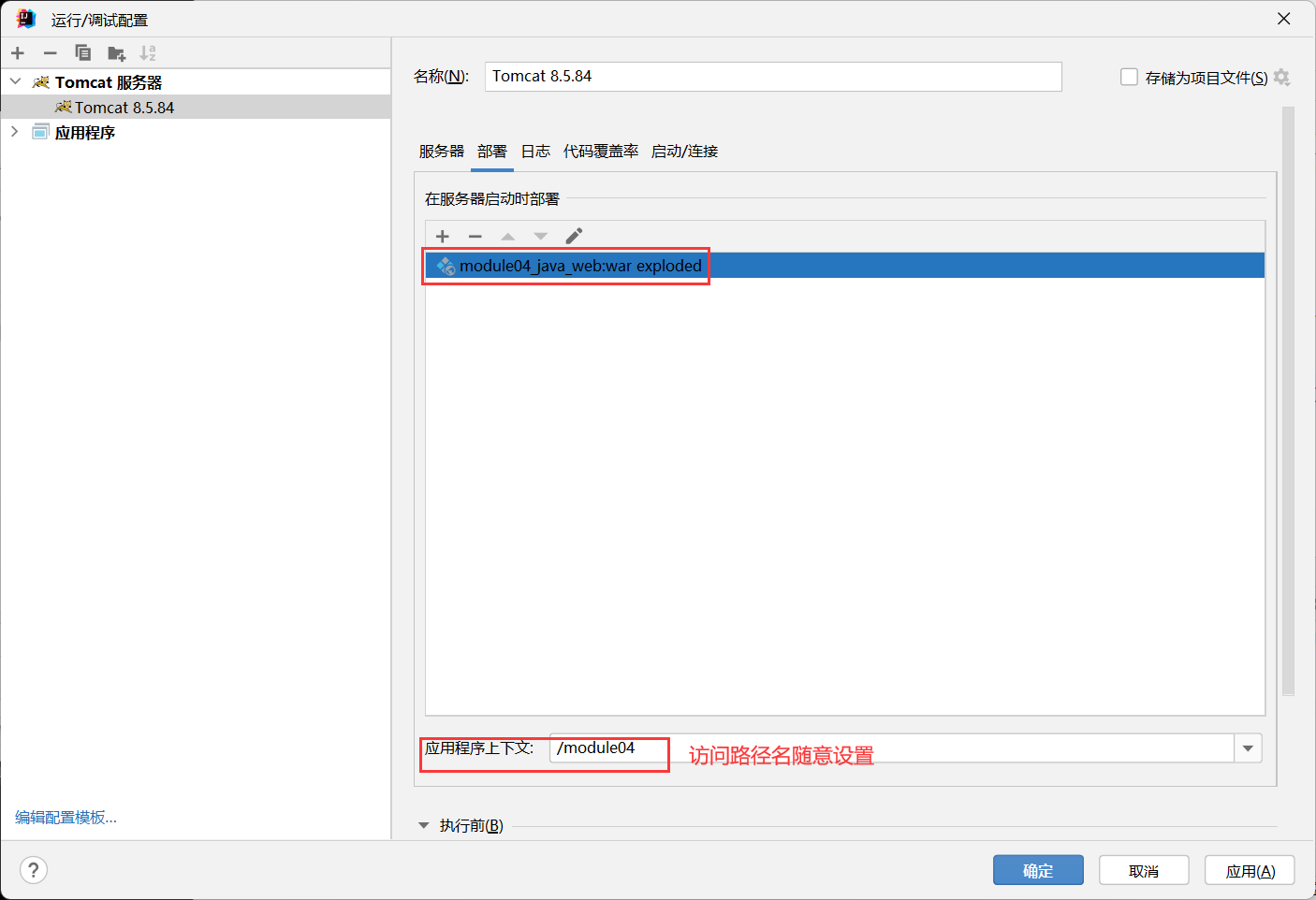Sort configurations alphabetically

[148, 53]
